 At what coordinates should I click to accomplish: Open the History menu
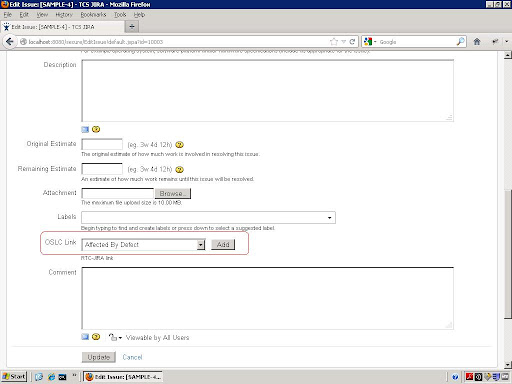click(x=64, y=15)
